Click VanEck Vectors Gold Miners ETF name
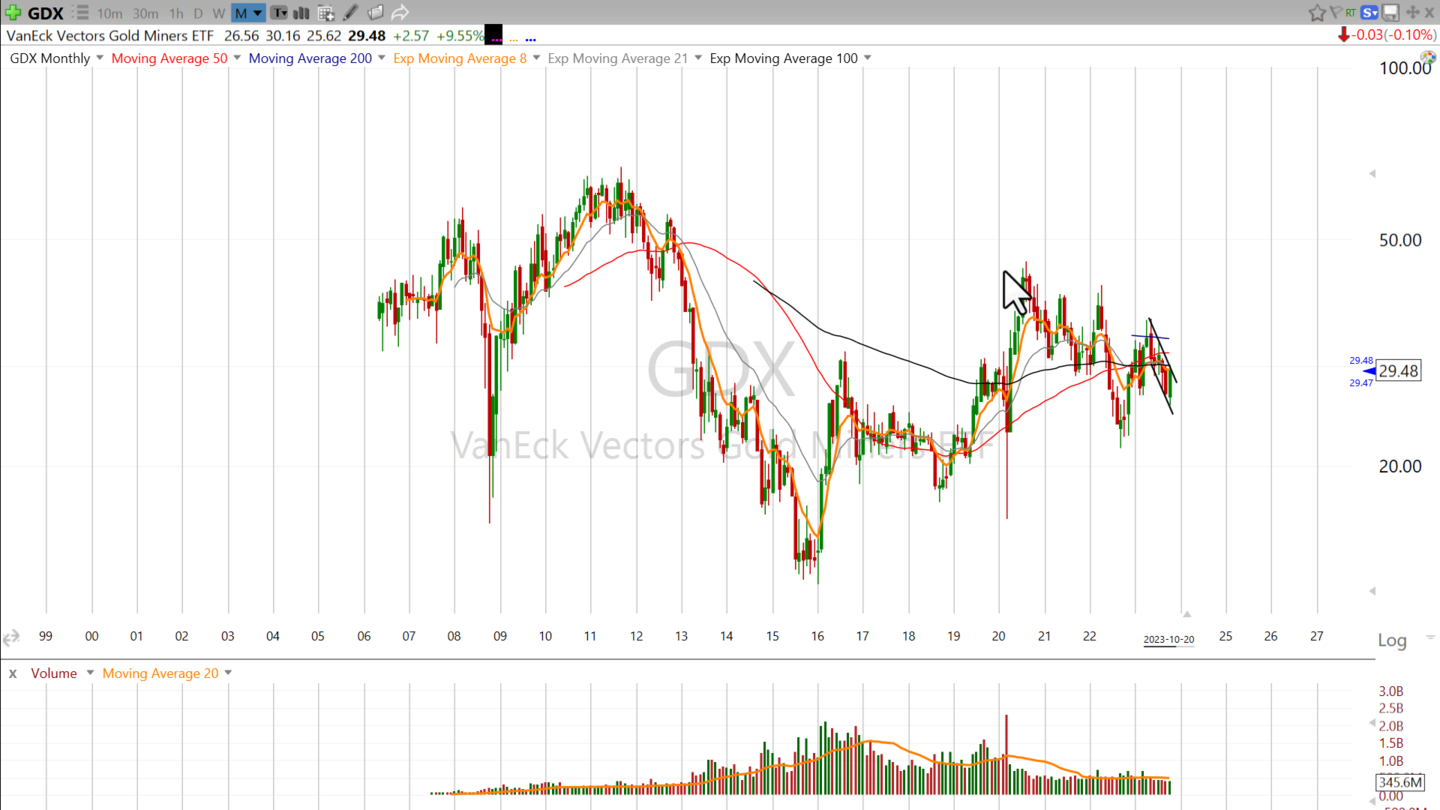This screenshot has height=810, width=1440. coord(110,35)
